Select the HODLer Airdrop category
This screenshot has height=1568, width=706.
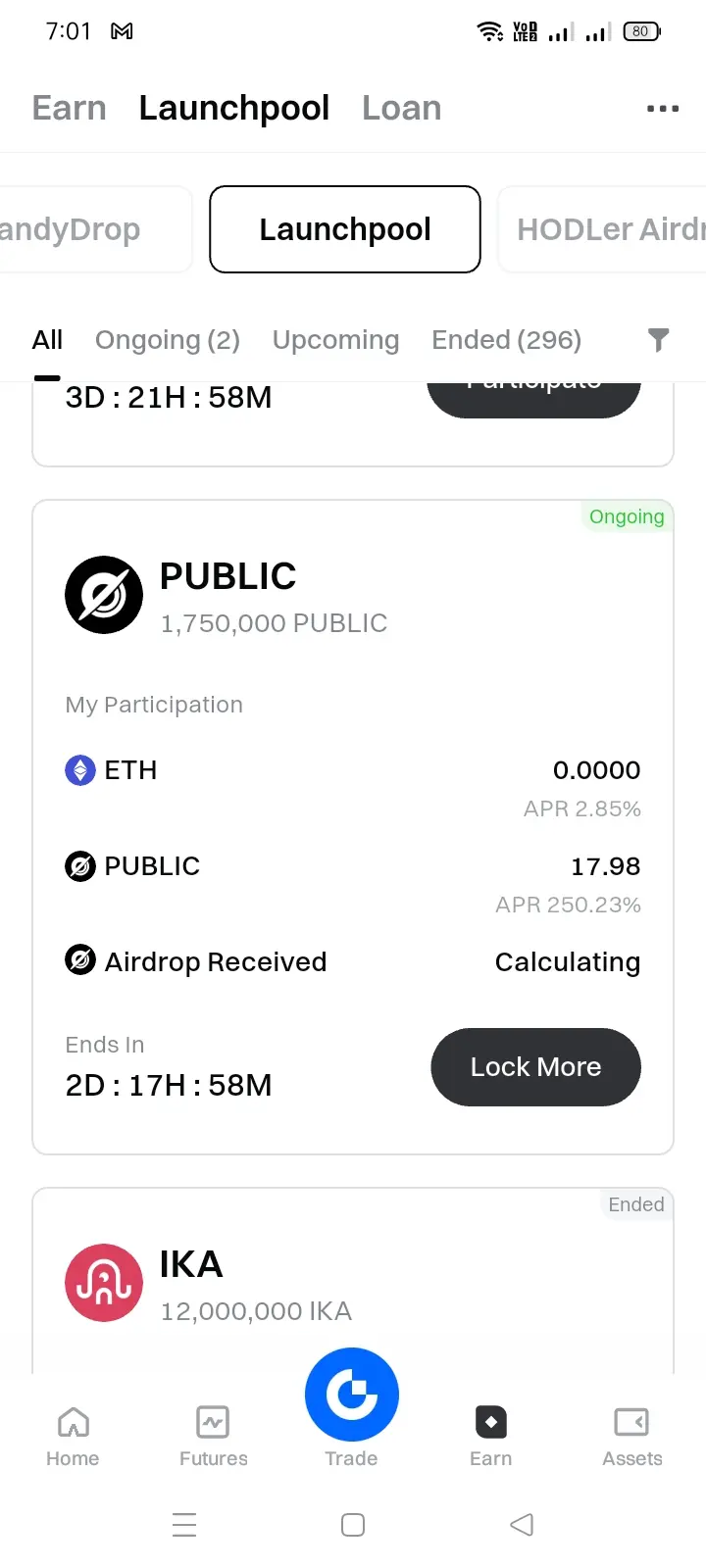tap(602, 229)
